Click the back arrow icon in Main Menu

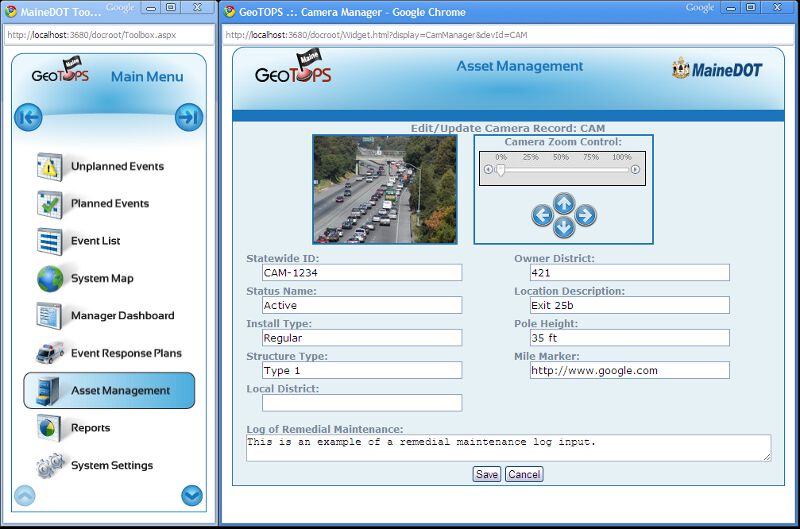click(28, 117)
